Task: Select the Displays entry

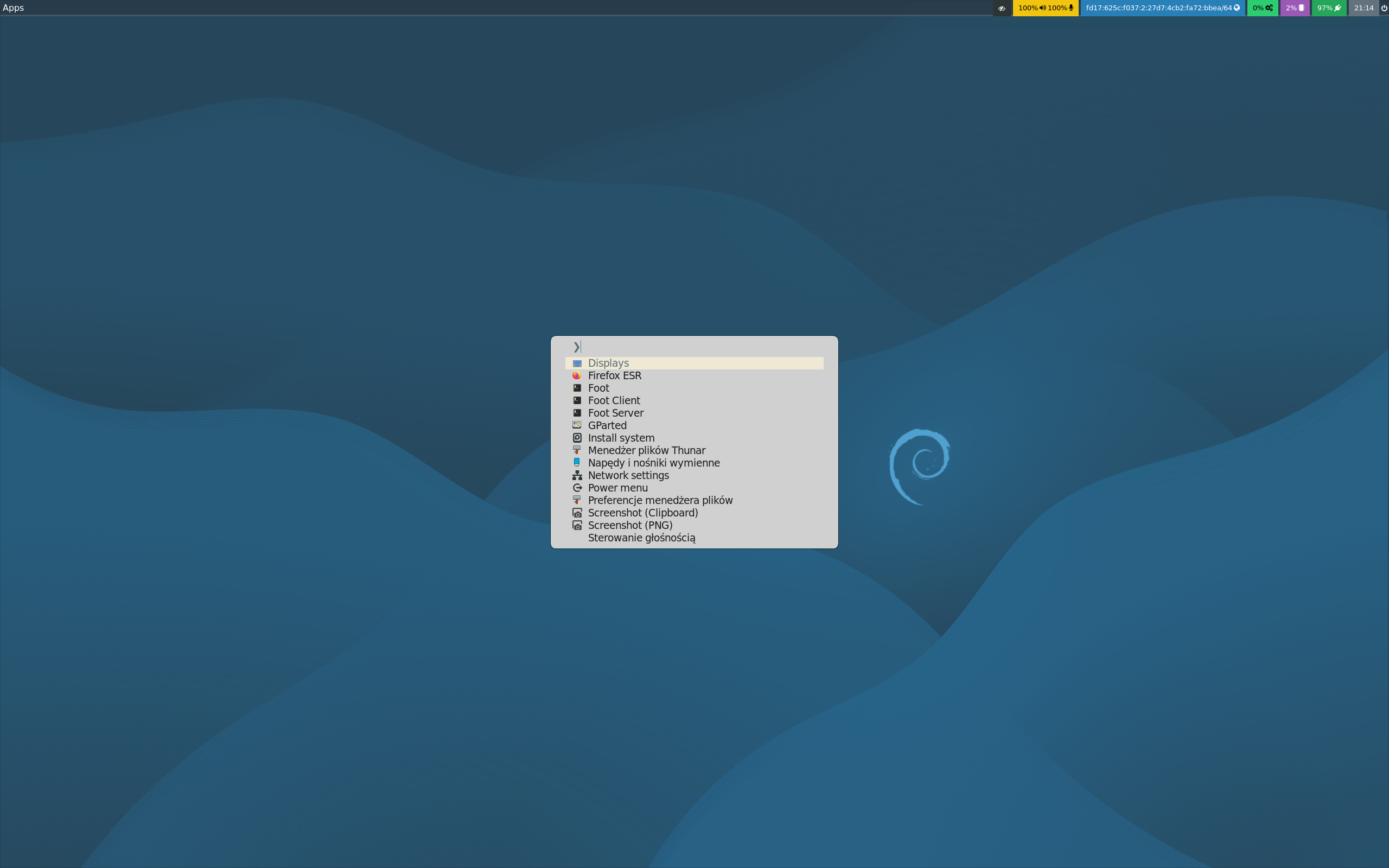Action: (x=694, y=363)
